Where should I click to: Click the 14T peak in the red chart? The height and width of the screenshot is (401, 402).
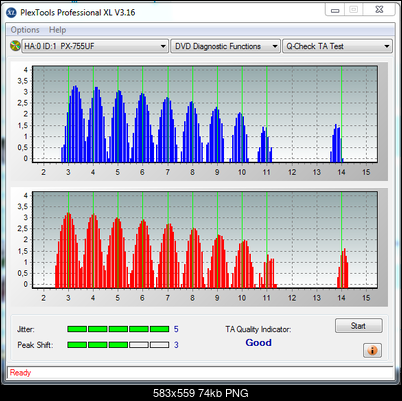tap(343, 268)
